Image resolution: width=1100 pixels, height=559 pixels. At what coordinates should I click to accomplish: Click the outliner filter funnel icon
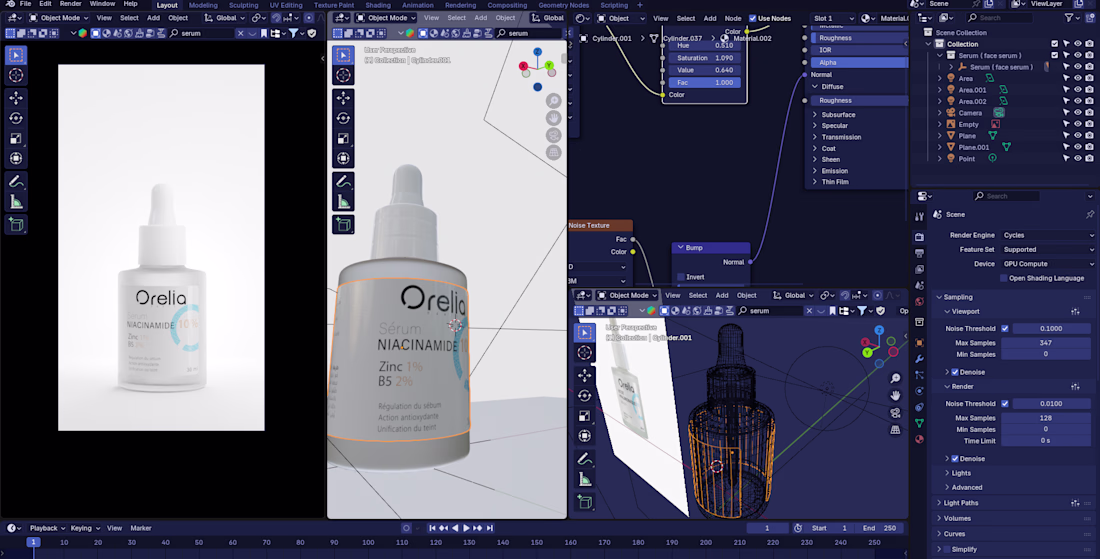pos(1068,18)
